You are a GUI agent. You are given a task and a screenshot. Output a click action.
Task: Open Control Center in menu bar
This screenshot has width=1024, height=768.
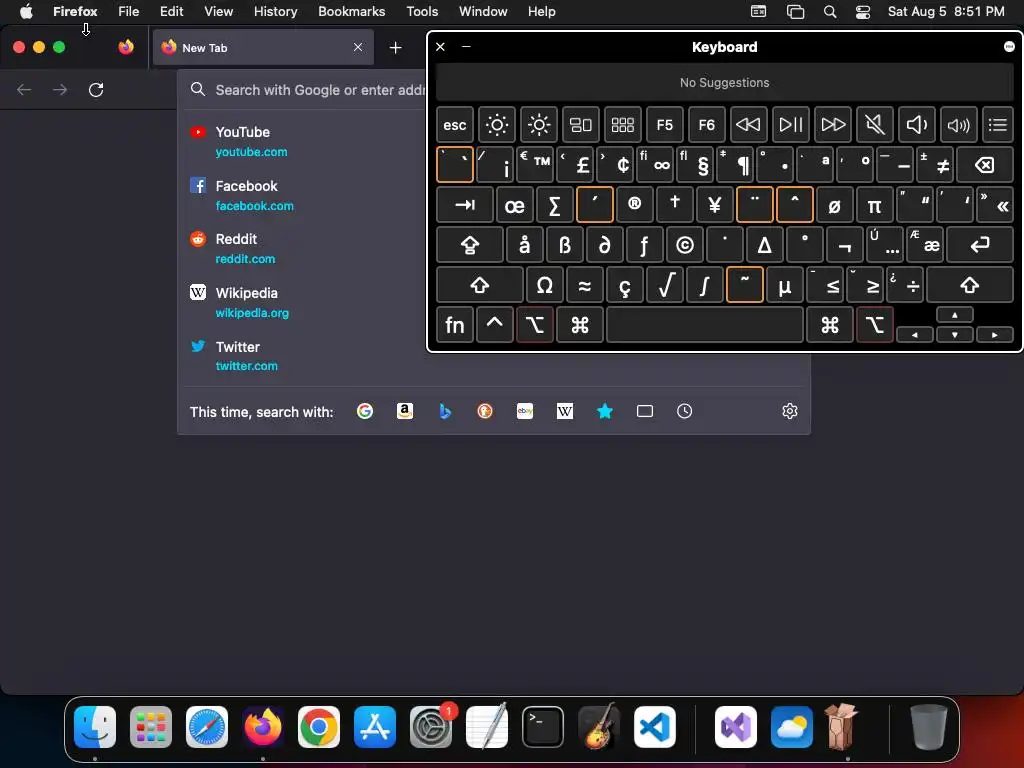pos(863,11)
